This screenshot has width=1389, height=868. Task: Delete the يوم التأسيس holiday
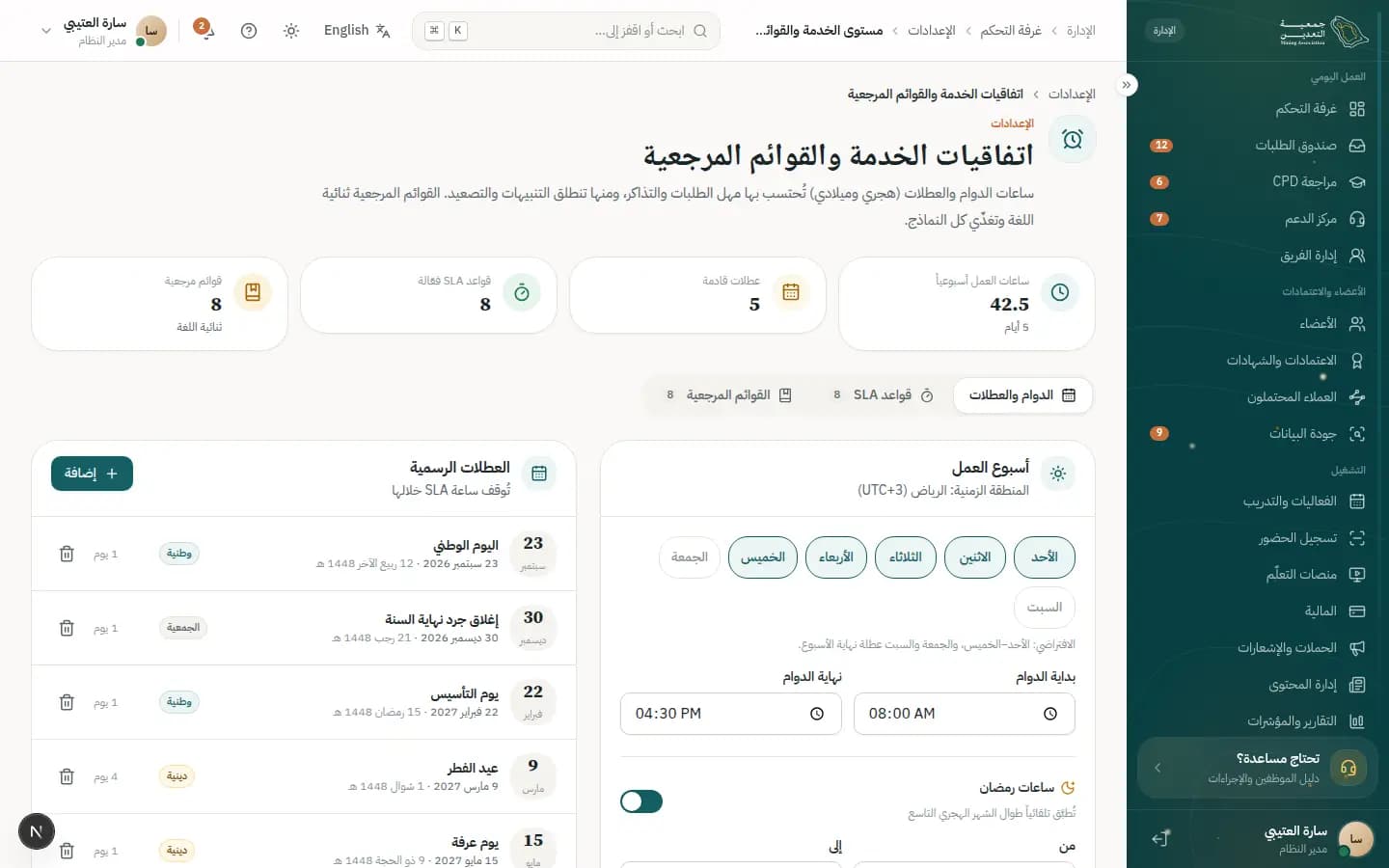tap(67, 702)
